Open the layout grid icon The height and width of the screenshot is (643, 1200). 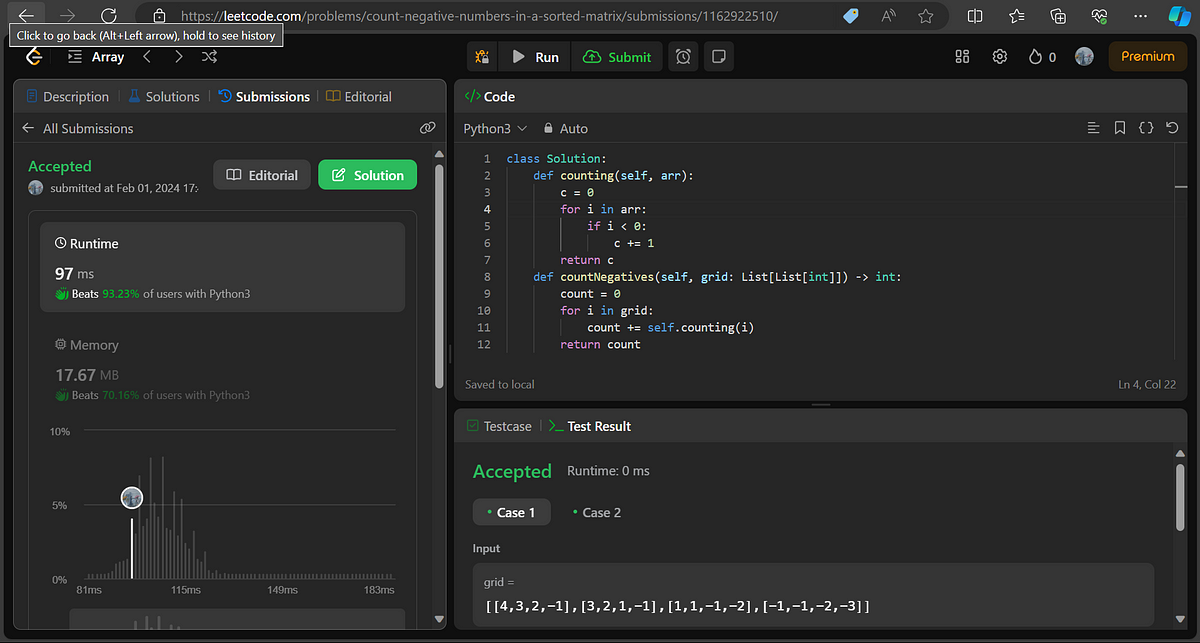(x=963, y=57)
